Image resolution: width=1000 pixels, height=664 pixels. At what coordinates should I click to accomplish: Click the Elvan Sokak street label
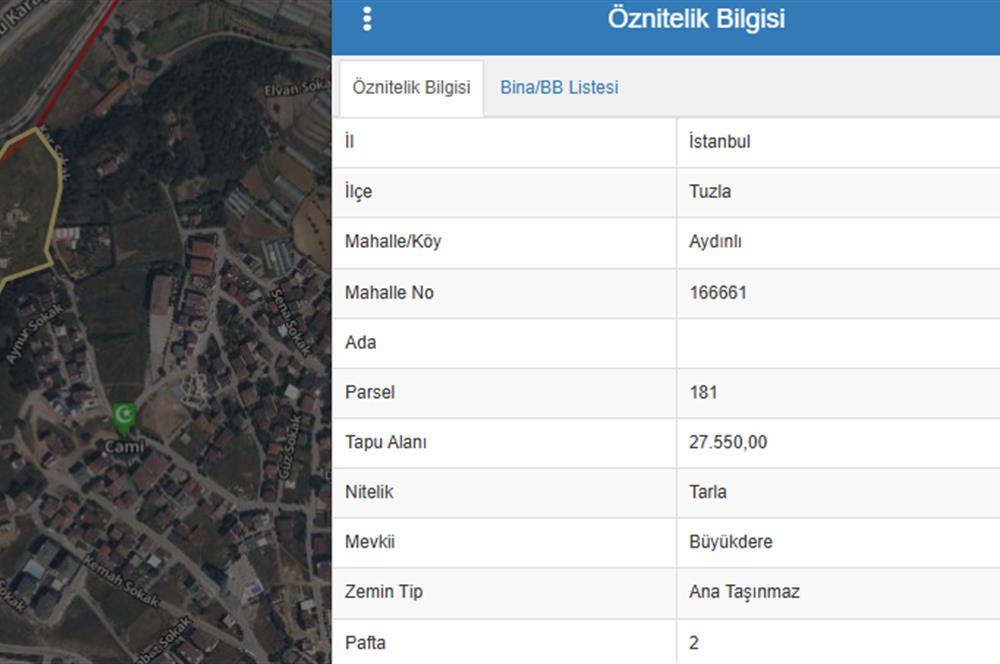tap(297, 87)
